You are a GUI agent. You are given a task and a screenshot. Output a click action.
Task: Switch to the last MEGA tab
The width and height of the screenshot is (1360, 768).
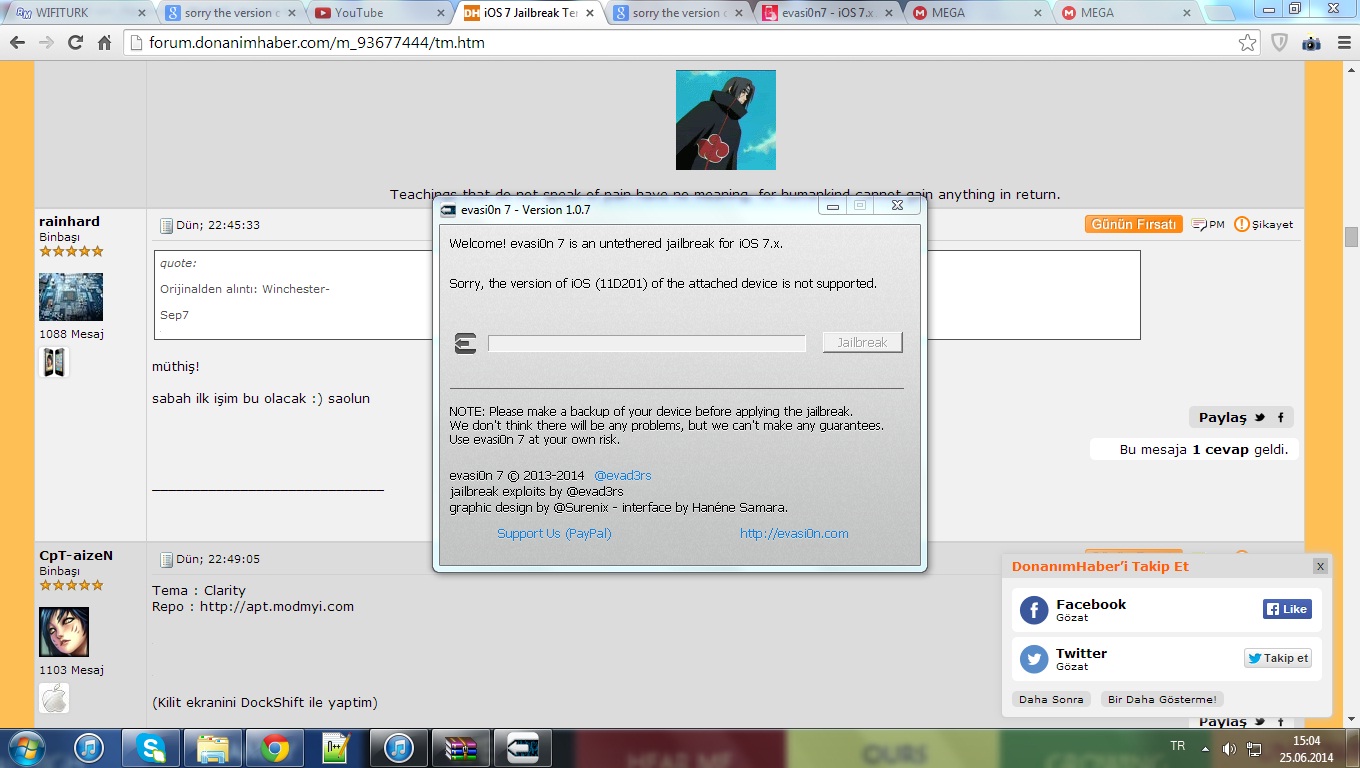1125,13
